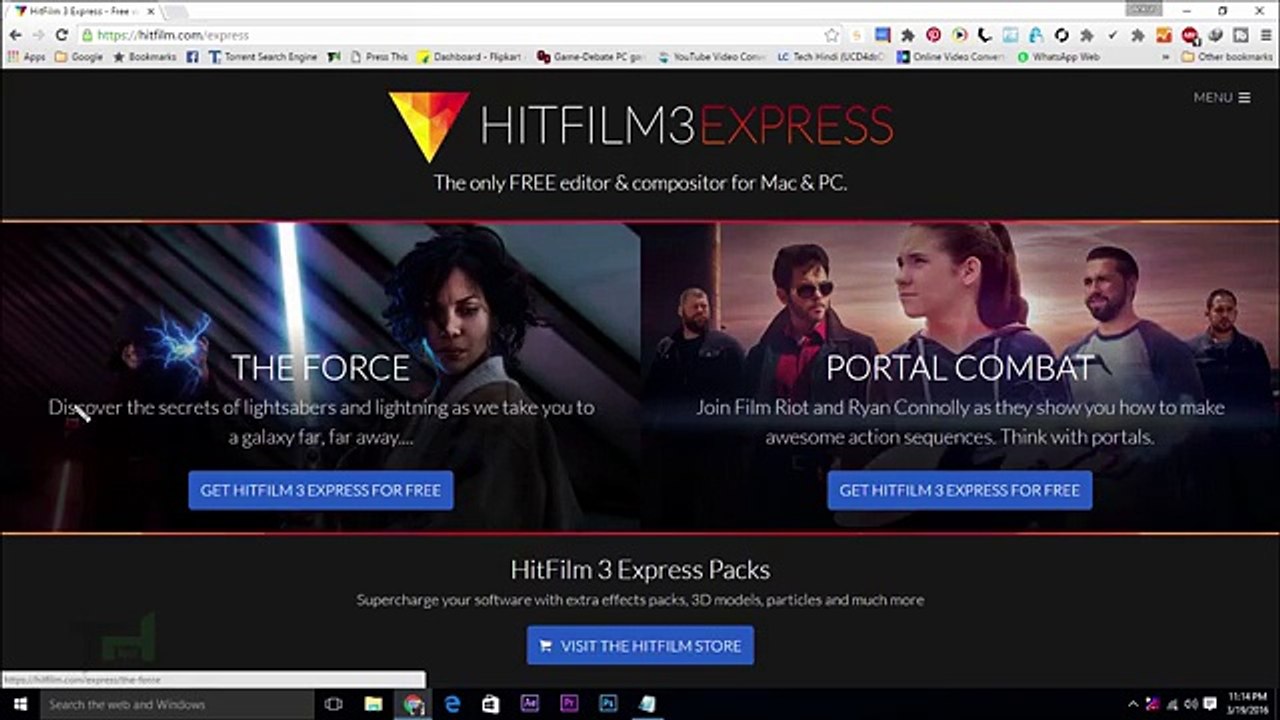The image size is (1280, 720).
Task: Go back using the browser back arrow
Action: click(x=15, y=35)
